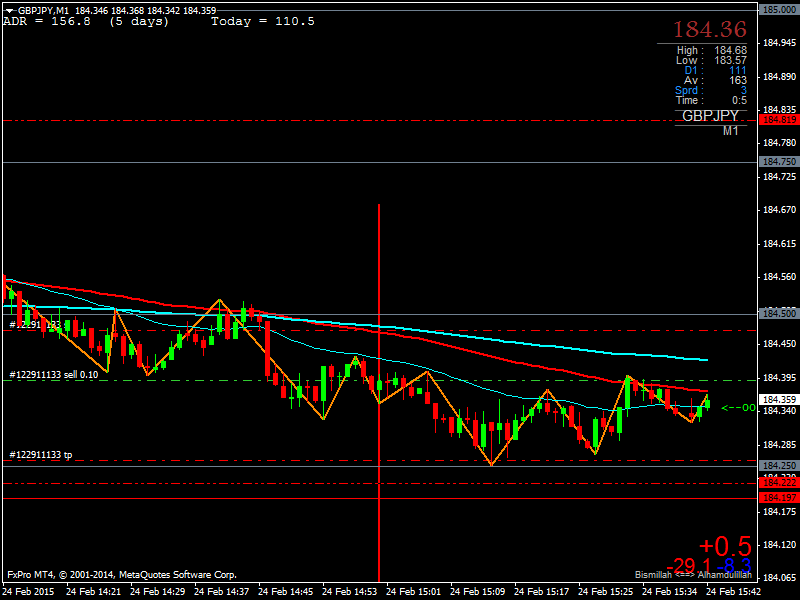Click the blue Sprd: 3 spread row
800x600 pixels.
711,90
